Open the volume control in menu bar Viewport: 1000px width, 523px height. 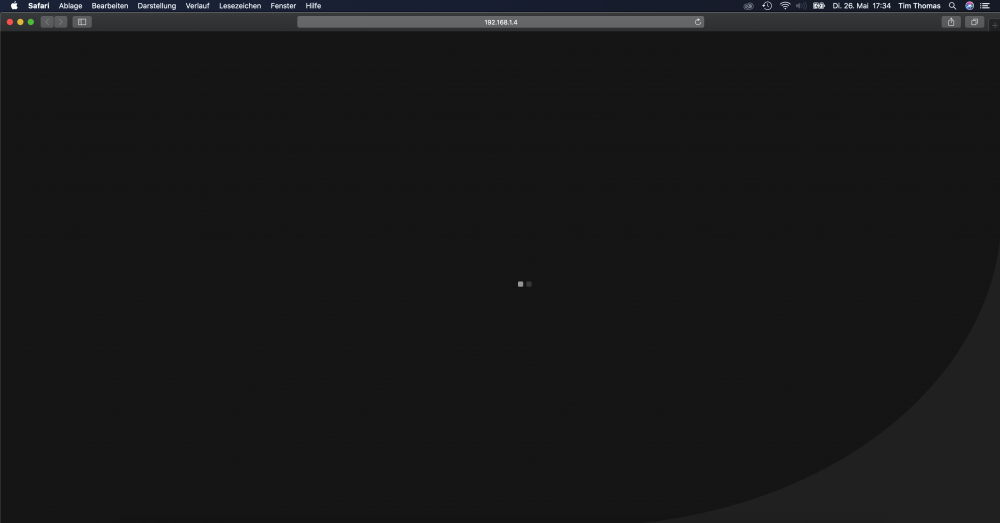click(801, 6)
